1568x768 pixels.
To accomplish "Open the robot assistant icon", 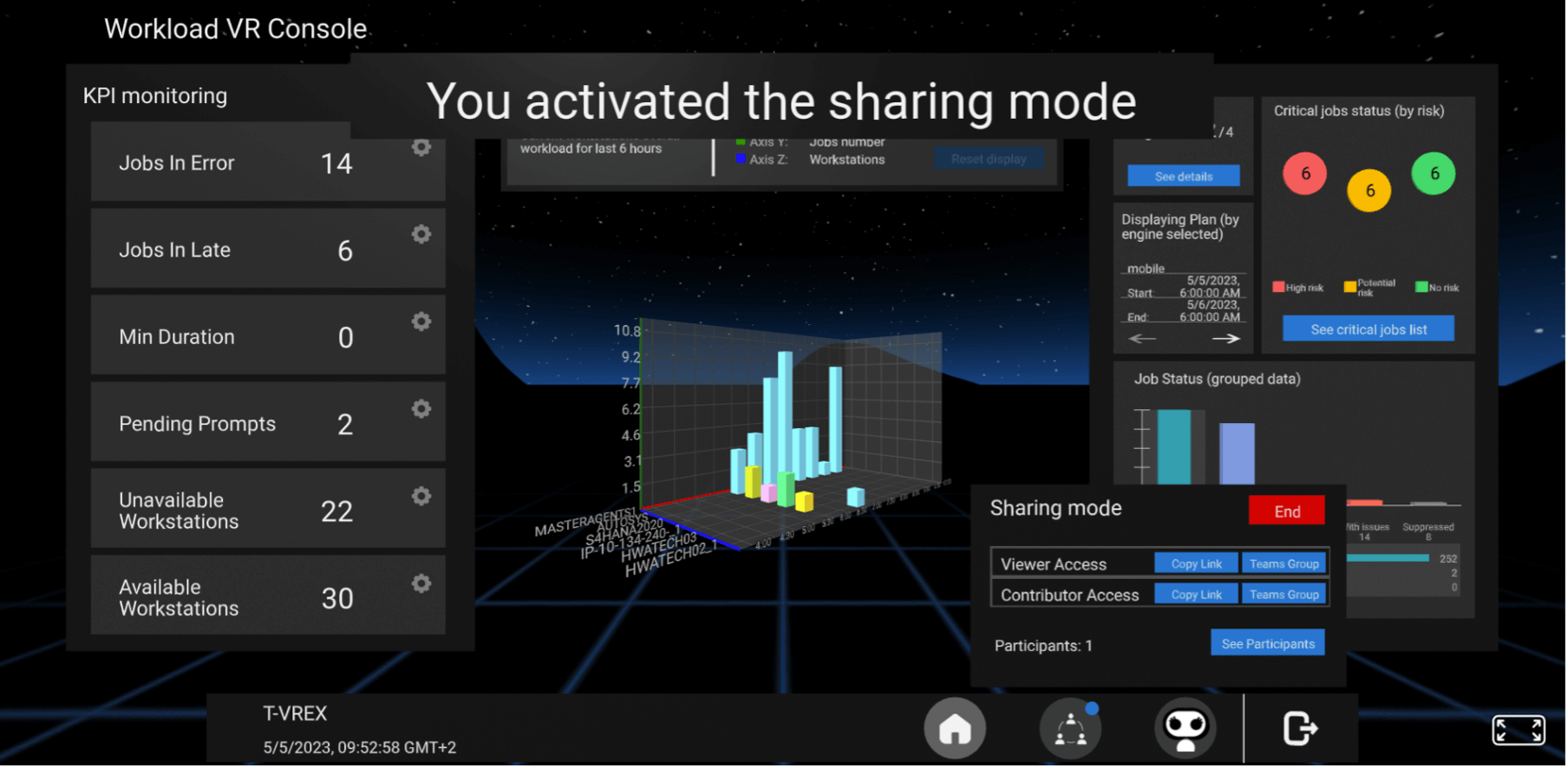I will tap(1186, 728).
